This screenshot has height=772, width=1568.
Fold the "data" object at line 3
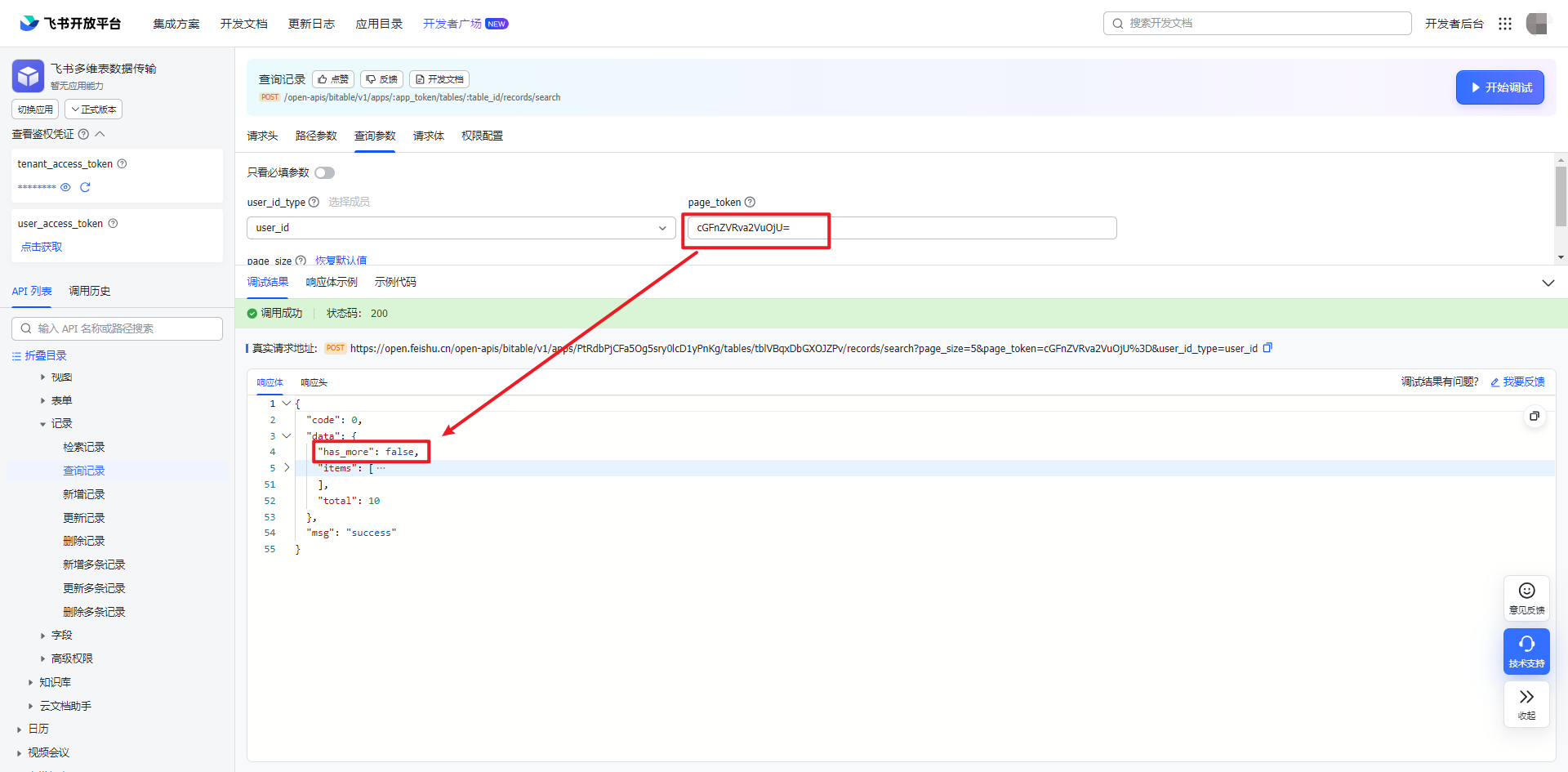tap(287, 435)
